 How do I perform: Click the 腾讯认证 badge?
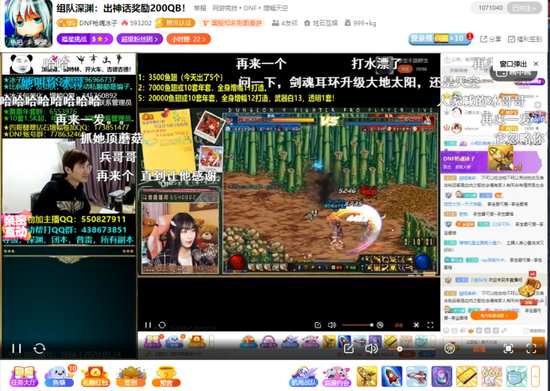click(175, 23)
